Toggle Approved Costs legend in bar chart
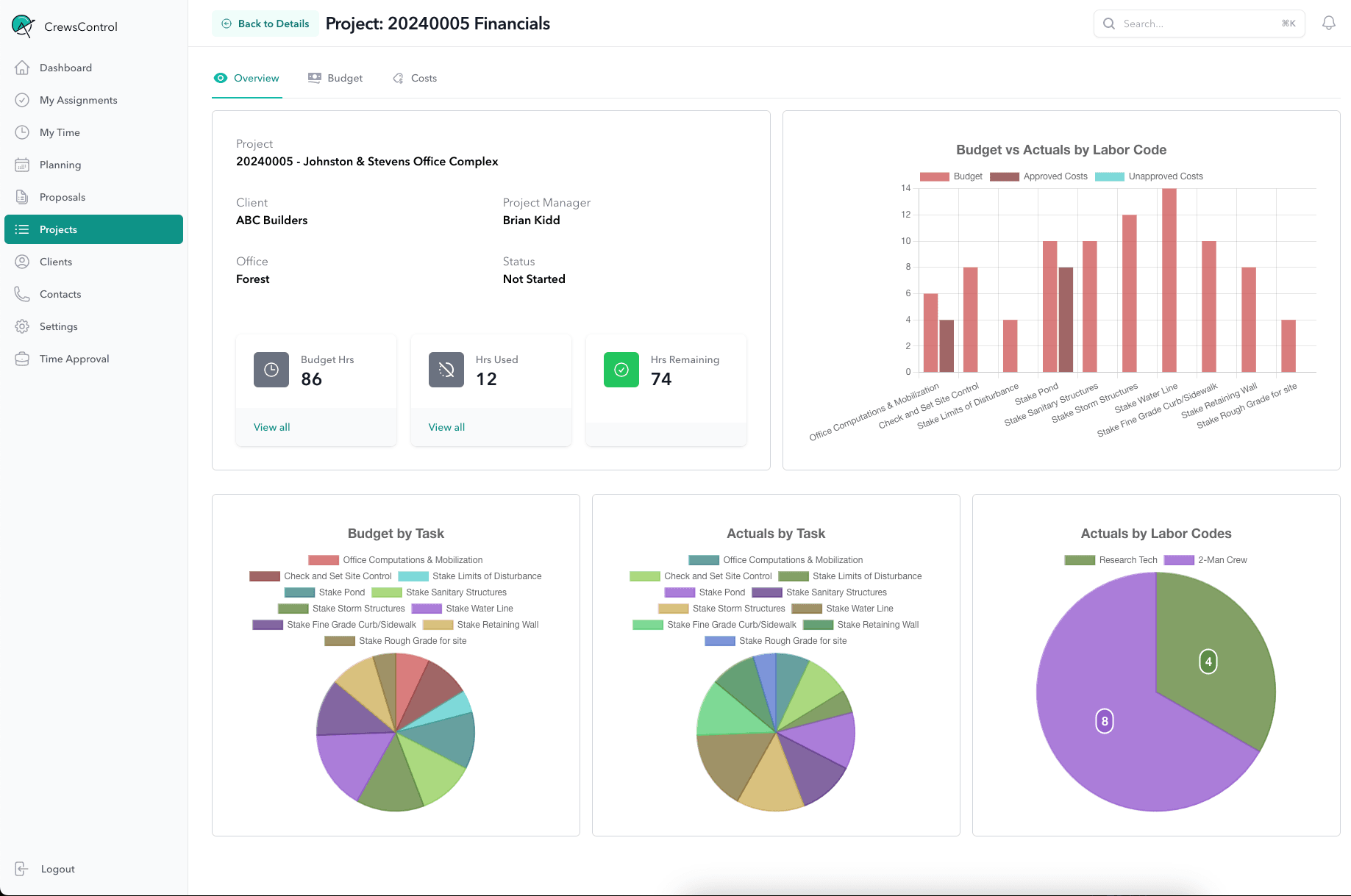Screen dimensions: 1351x896 1038,176
